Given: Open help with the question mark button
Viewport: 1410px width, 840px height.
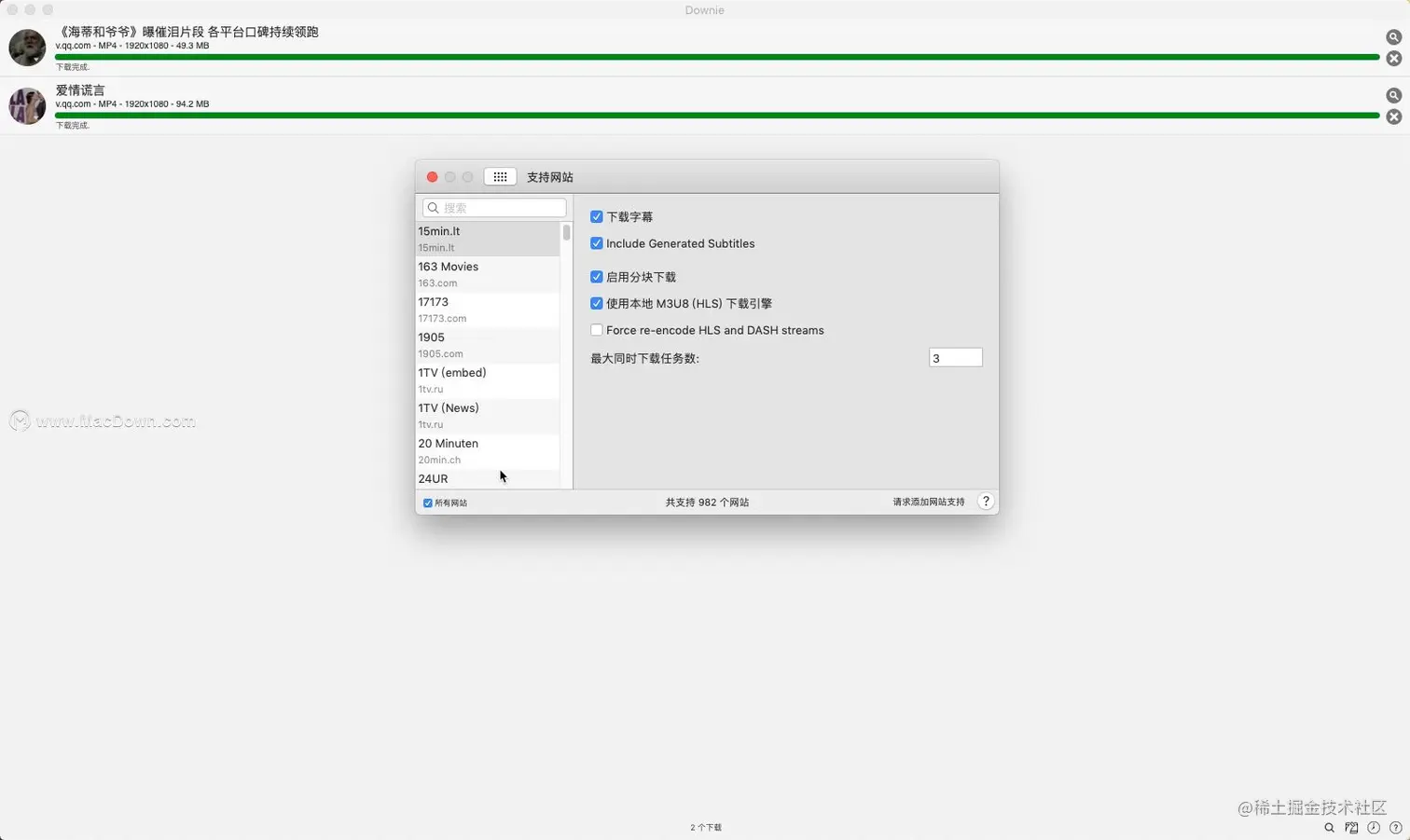Looking at the screenshot, I should [986, 502].
